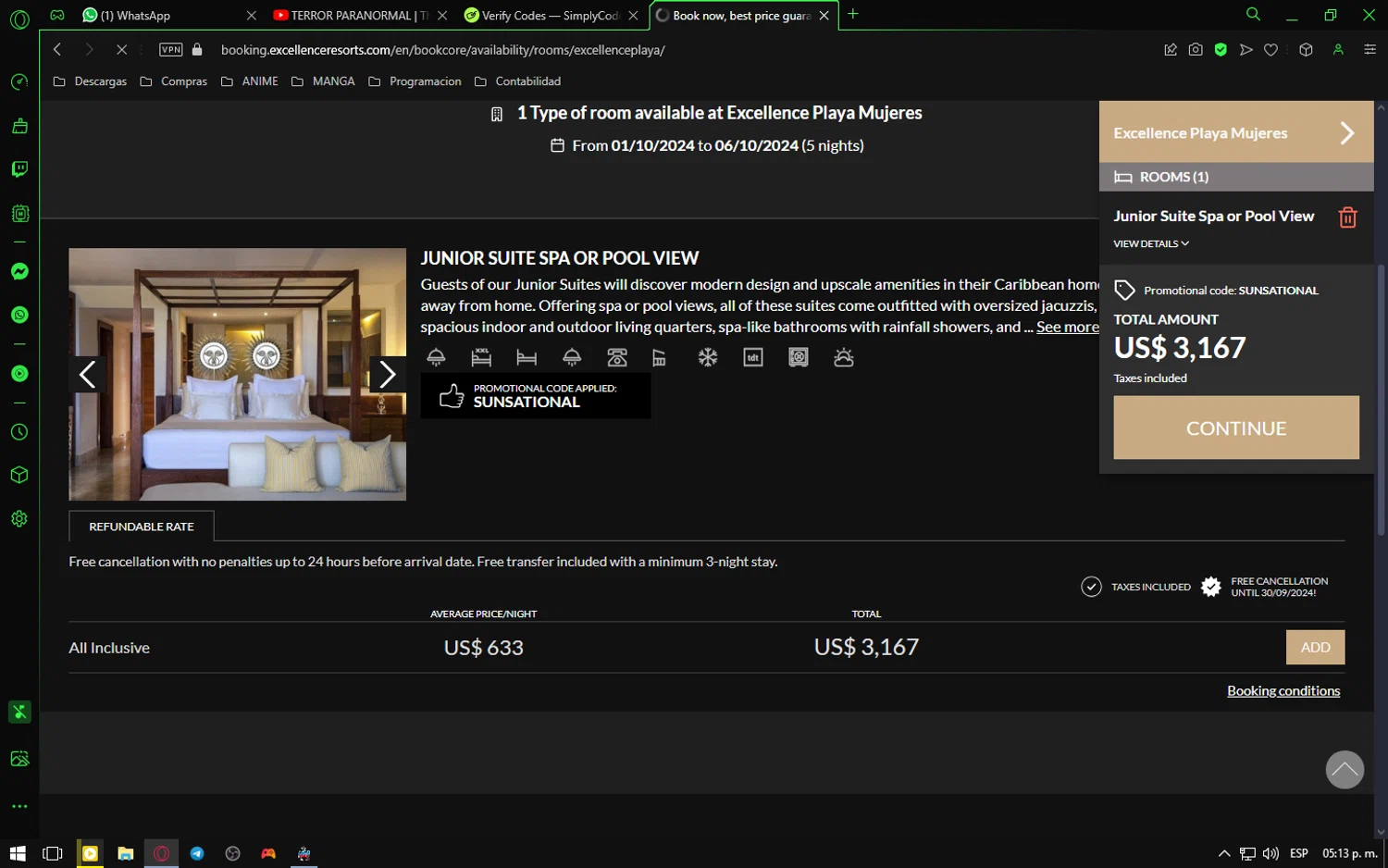Click the snapshot camera icon in address bar

[1196, 50]
